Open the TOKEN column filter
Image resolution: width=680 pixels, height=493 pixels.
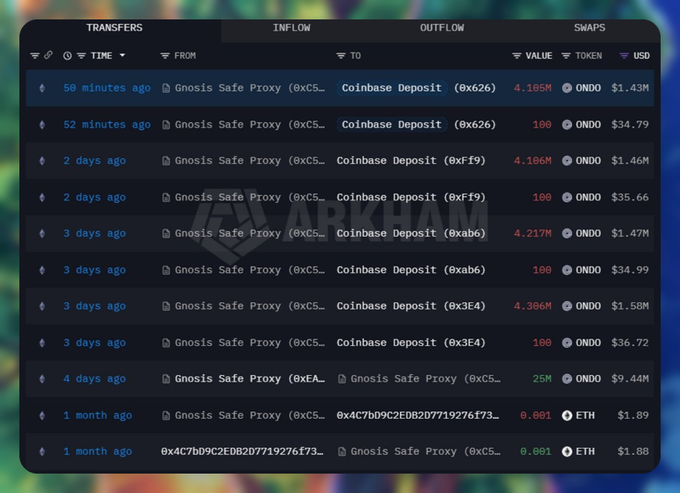566,56
